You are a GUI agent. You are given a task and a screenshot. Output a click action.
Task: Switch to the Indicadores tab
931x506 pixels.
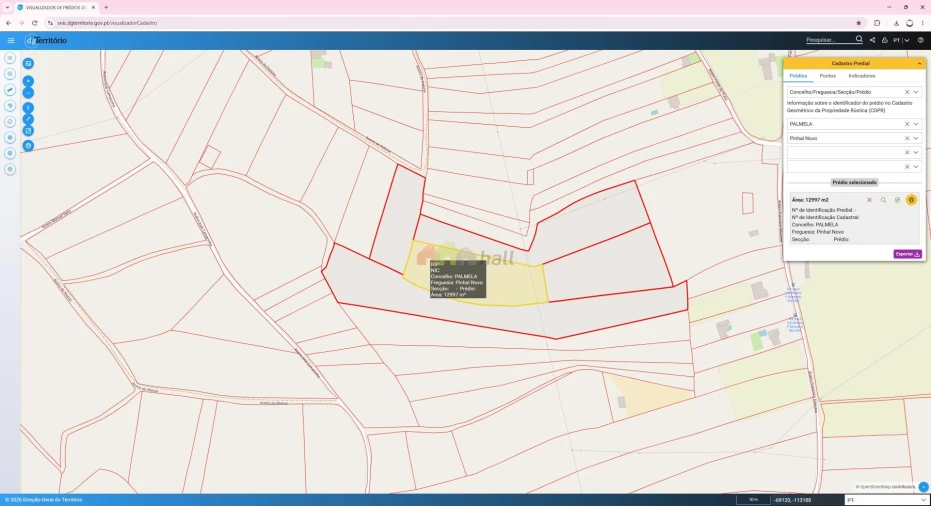click(x=862, y=76)
